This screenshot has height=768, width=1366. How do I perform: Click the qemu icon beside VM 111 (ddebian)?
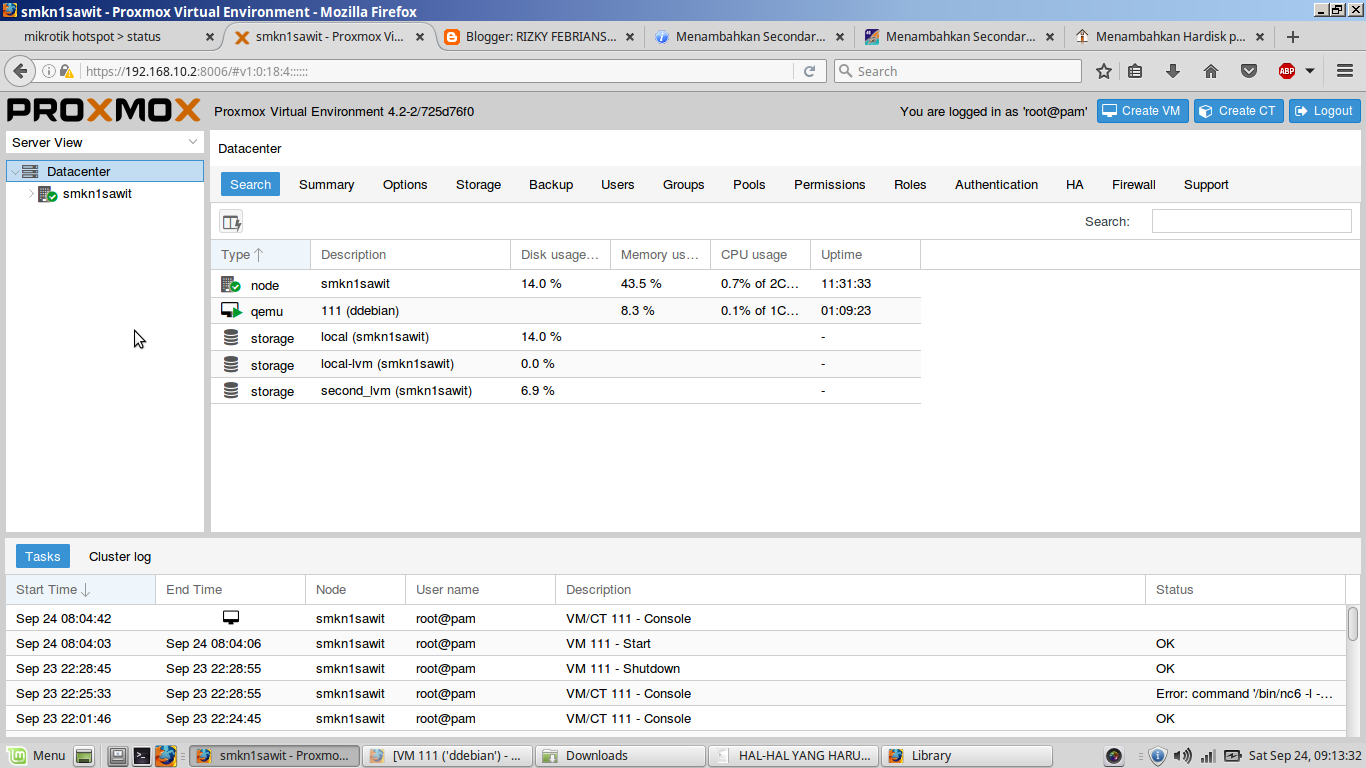pyautogui.click(x=232, y=310)
